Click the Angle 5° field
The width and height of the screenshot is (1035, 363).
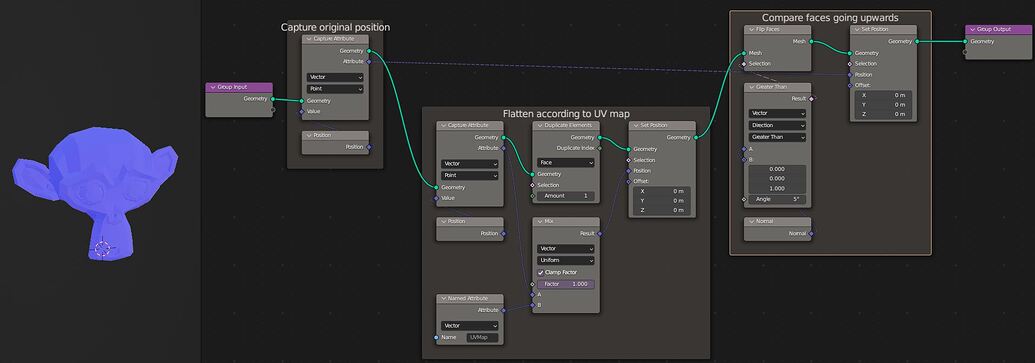(778, 199)
